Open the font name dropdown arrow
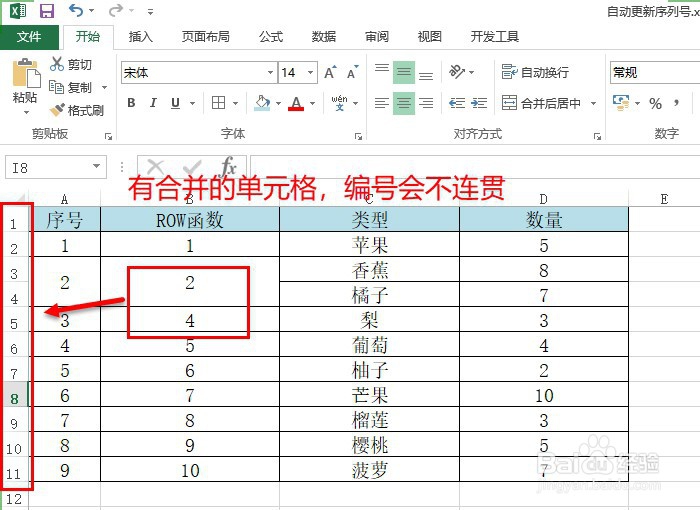The height and width of the screenshot is (510, 700). 270,72
